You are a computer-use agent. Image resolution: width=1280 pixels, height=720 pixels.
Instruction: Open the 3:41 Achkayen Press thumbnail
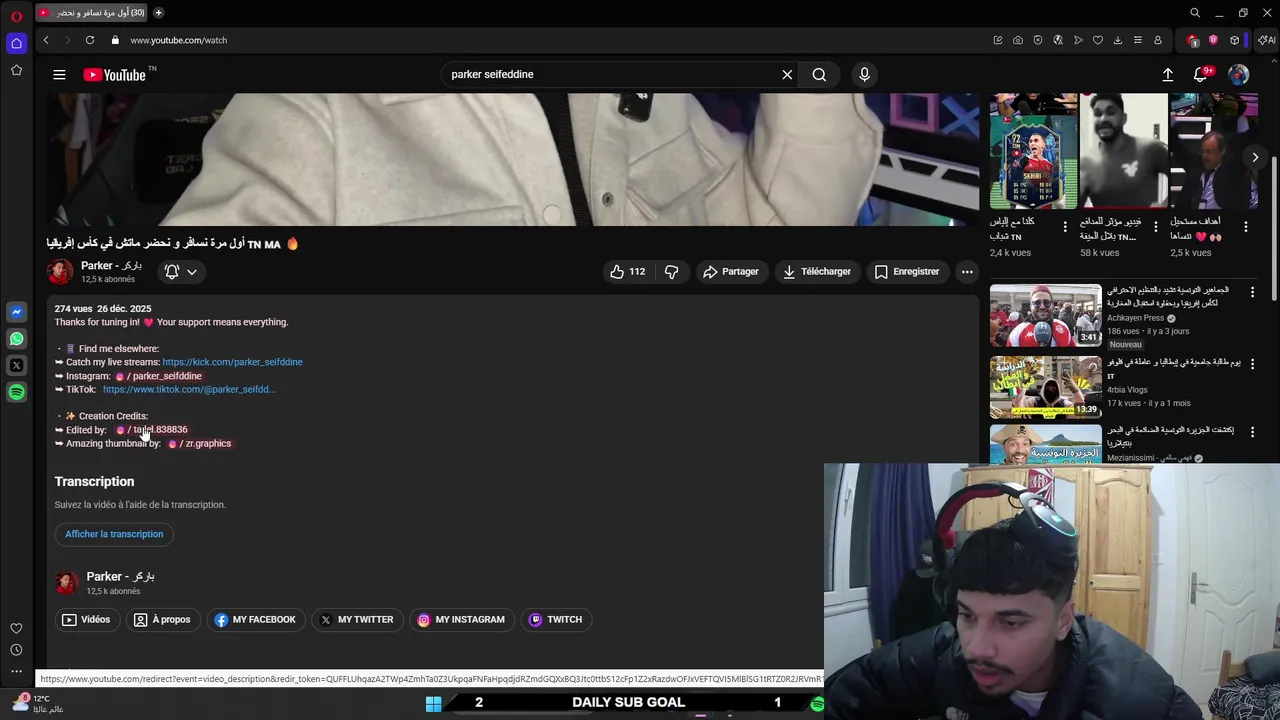pos(1045,315)
